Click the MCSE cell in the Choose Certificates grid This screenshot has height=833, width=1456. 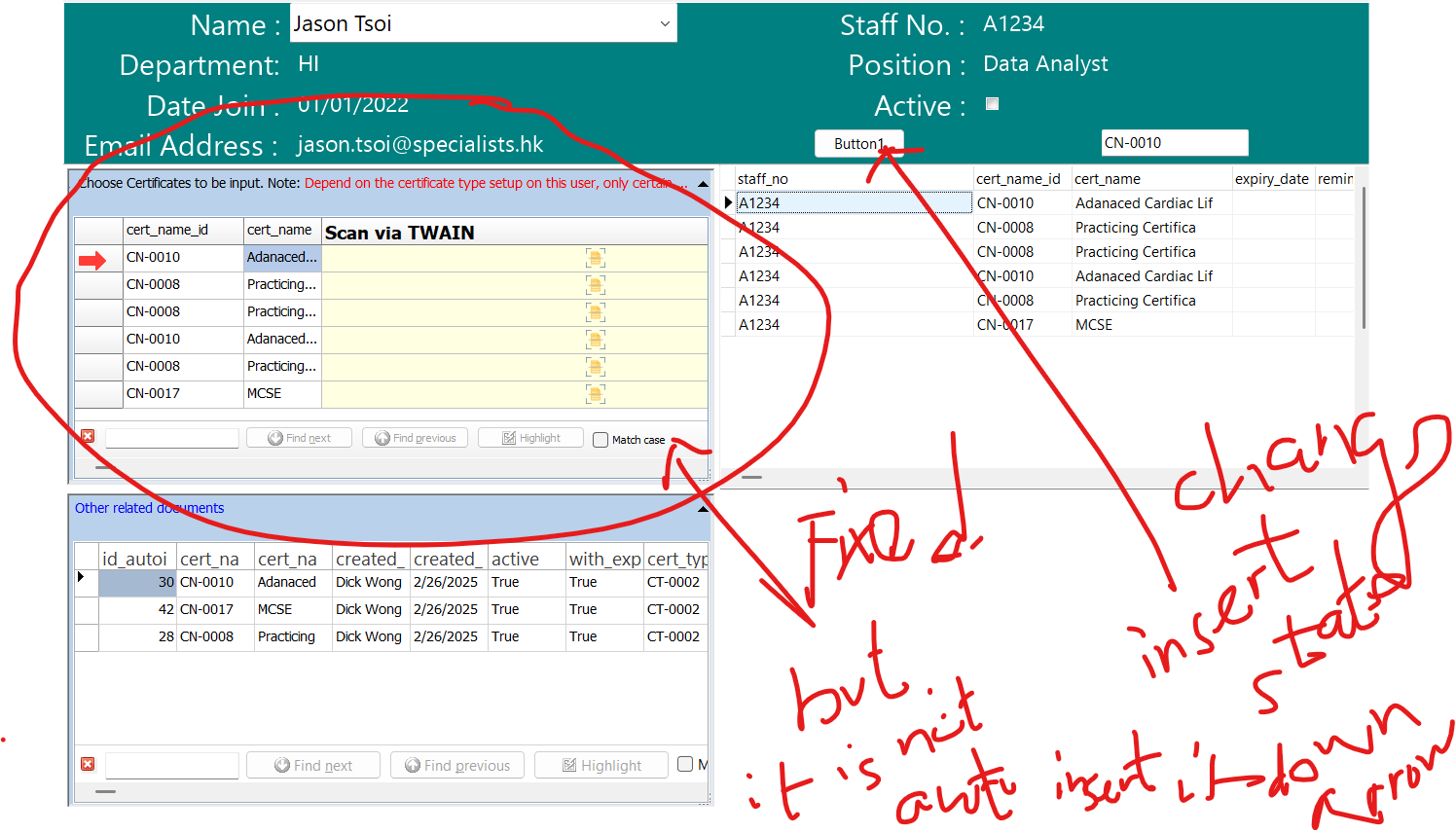(x=282, y=394)
